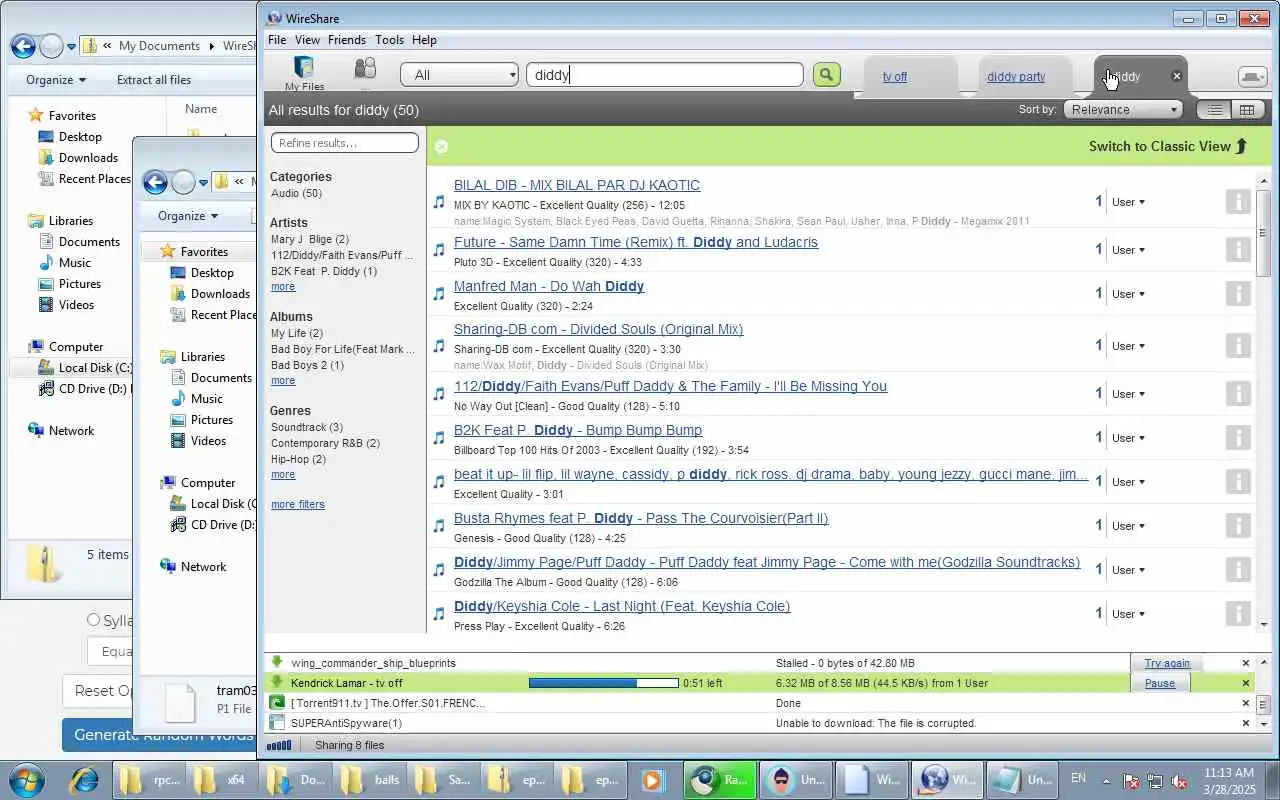The image size is (1280, 800).
Task: Select the Syllables radio button
Action: pos(93,620)
